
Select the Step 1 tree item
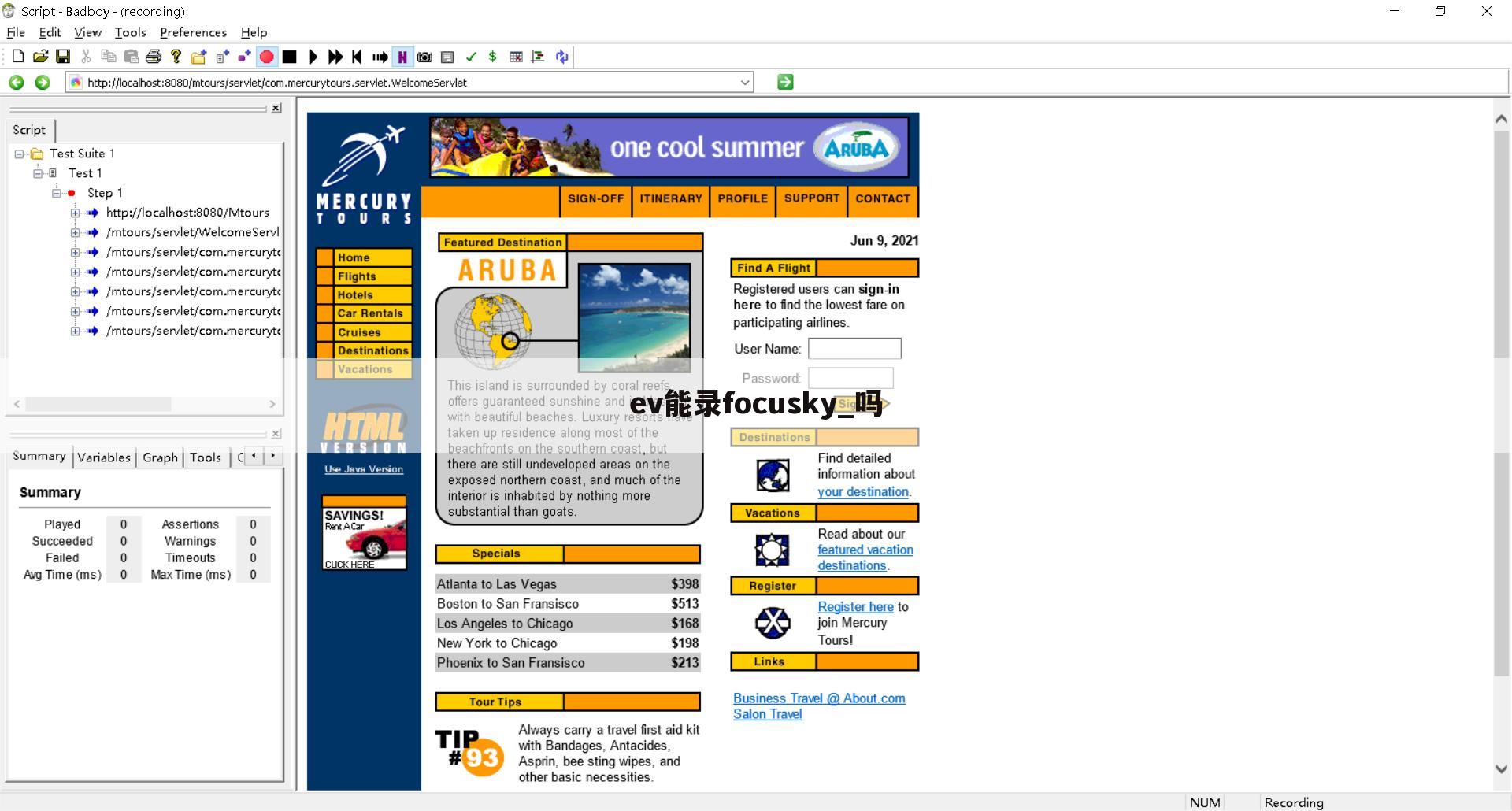(105, 193)
